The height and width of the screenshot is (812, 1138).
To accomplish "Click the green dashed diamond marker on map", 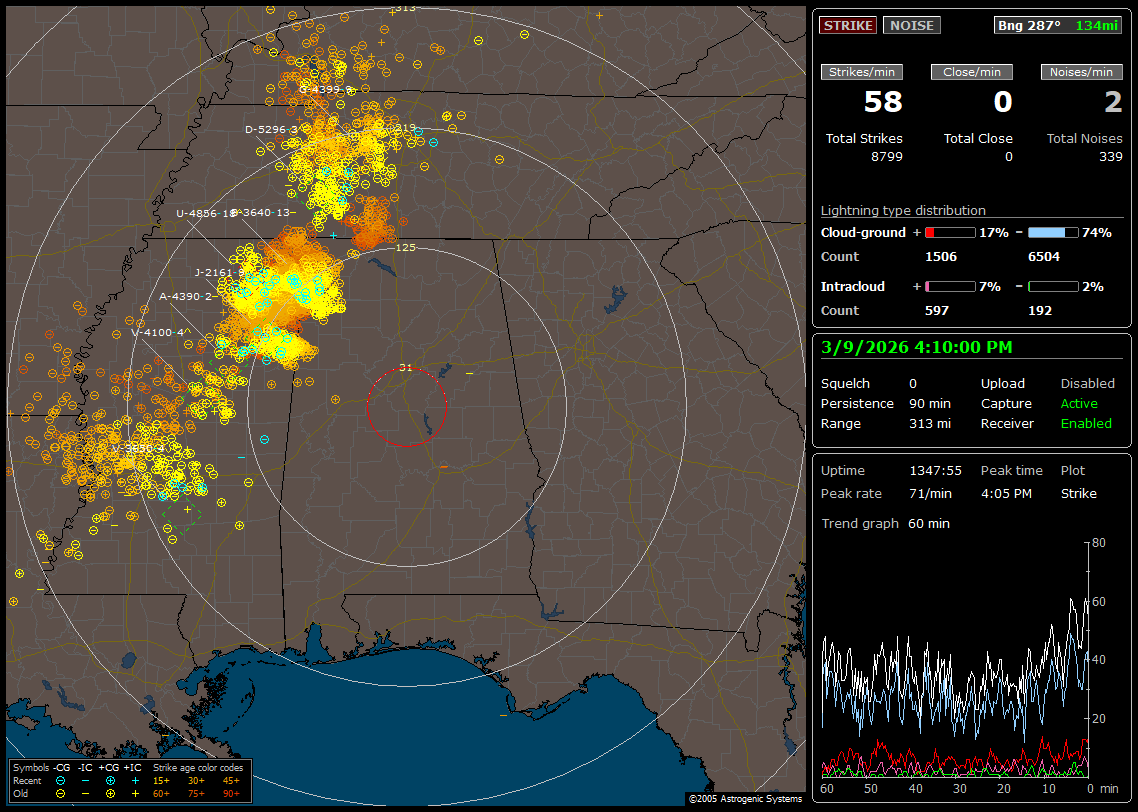I will click(x=181, y=515).
